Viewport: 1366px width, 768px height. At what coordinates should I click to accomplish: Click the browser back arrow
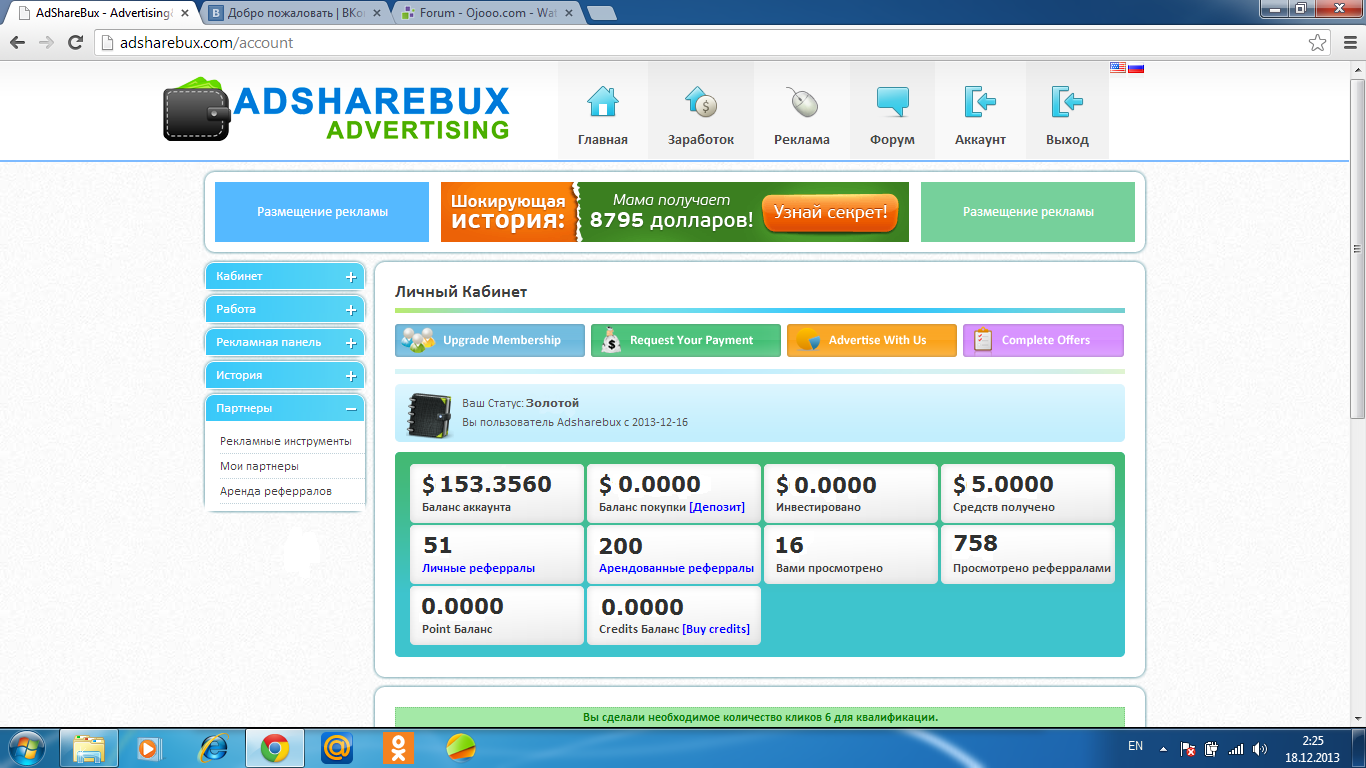point(17,43)
